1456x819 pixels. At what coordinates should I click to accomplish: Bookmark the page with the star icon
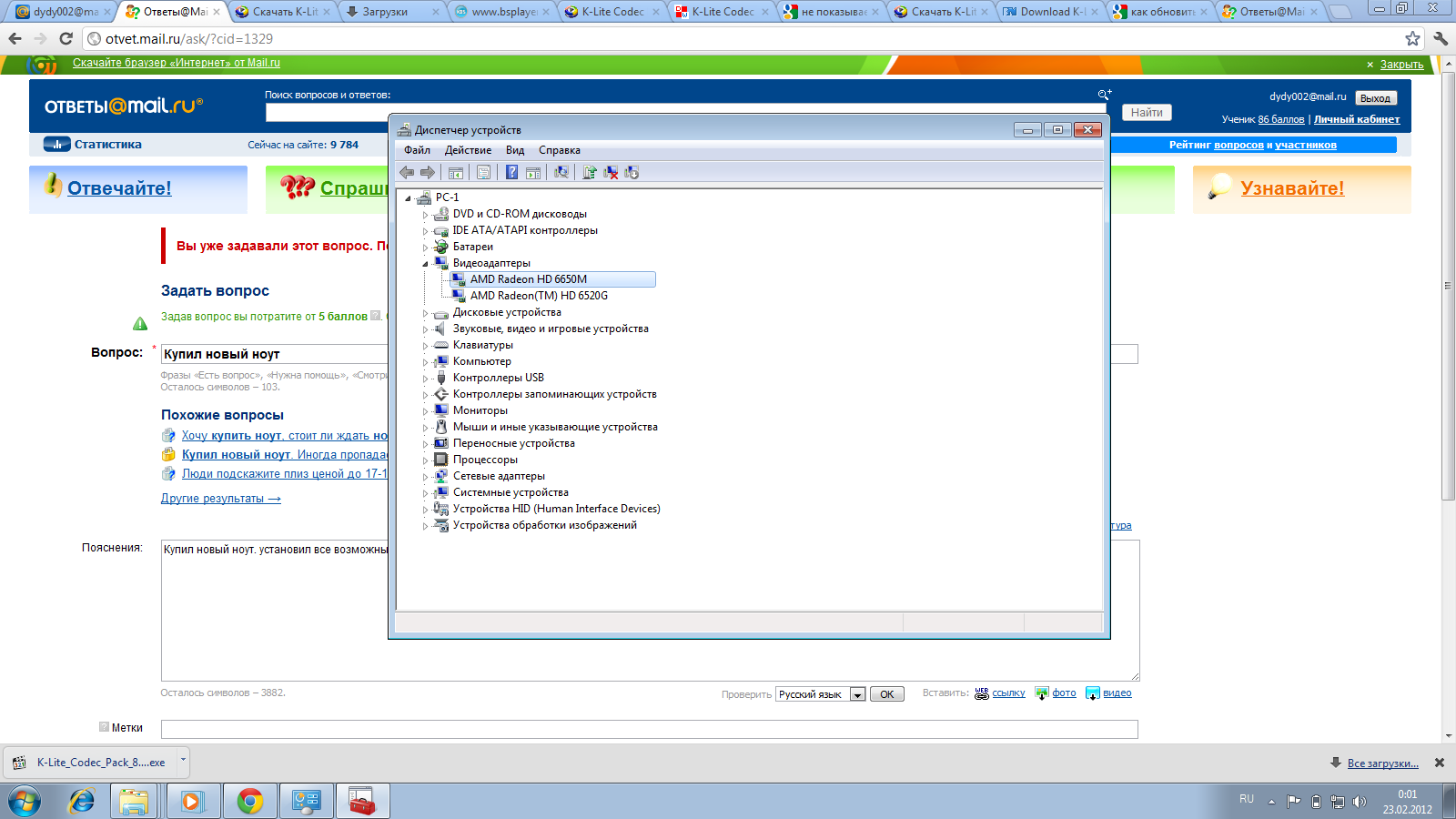pos(1412,38)
